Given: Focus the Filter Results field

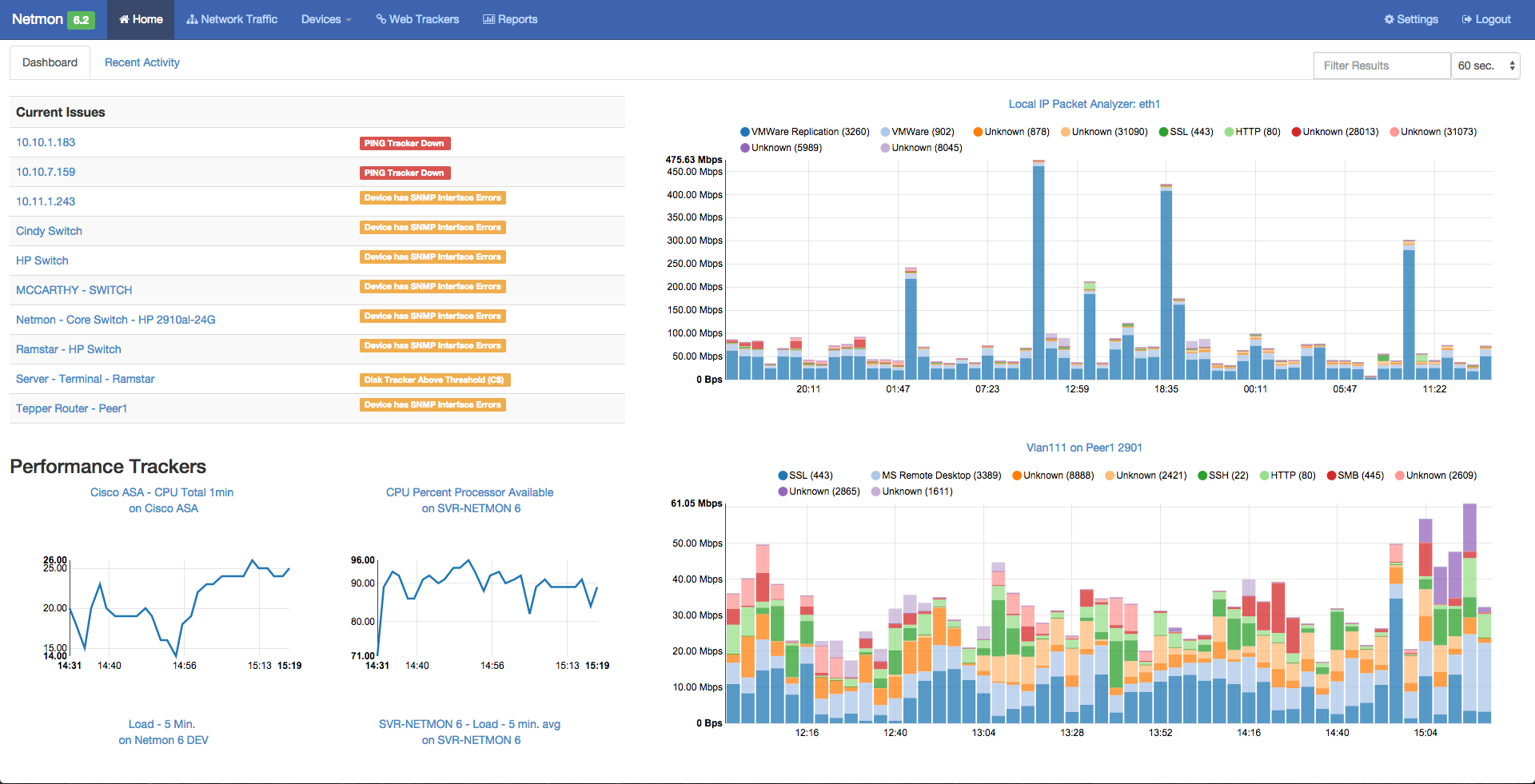Looking at the screenshot, I should [1381, 66].
